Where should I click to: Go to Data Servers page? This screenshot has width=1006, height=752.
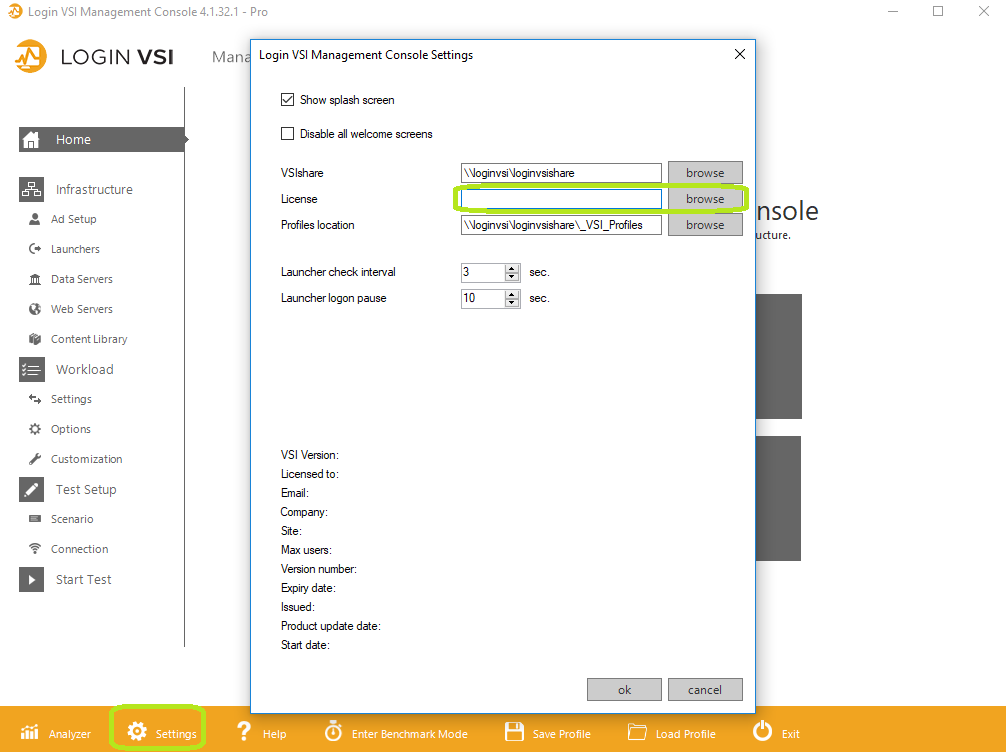(x=82, y=279)
